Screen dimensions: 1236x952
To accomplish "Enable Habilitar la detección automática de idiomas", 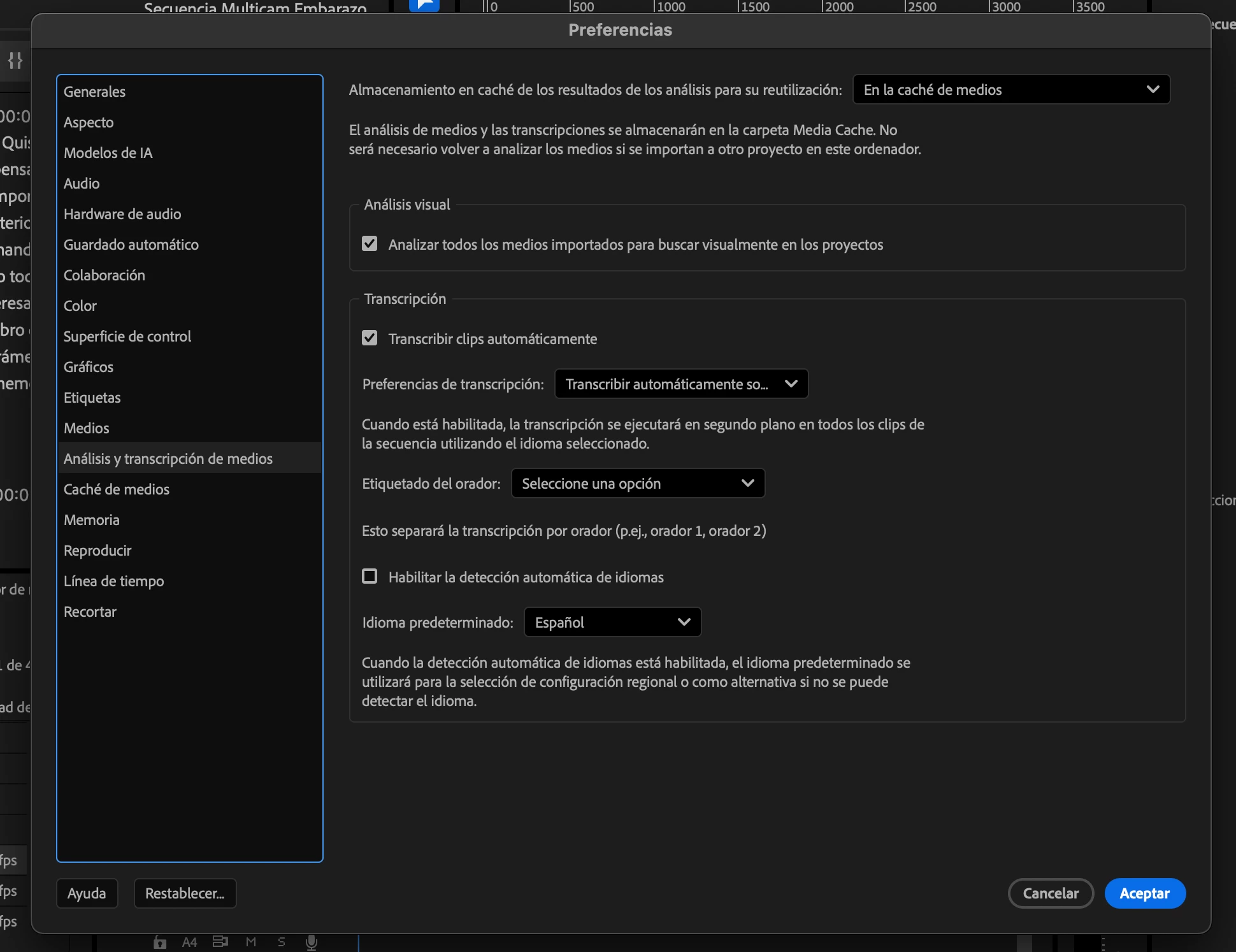I will click(x=370, y=577).
